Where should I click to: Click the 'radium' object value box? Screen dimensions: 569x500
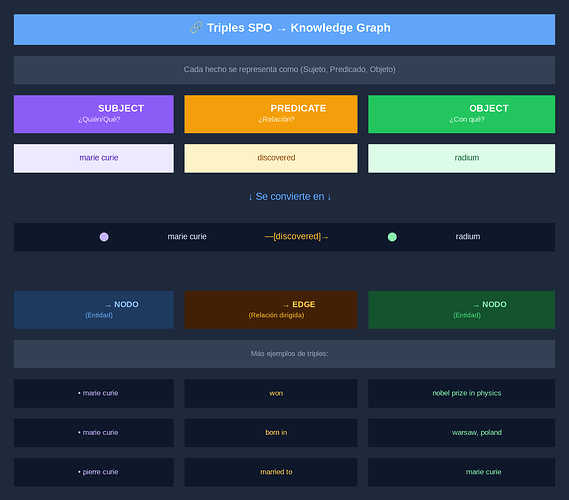coord(462,158)
